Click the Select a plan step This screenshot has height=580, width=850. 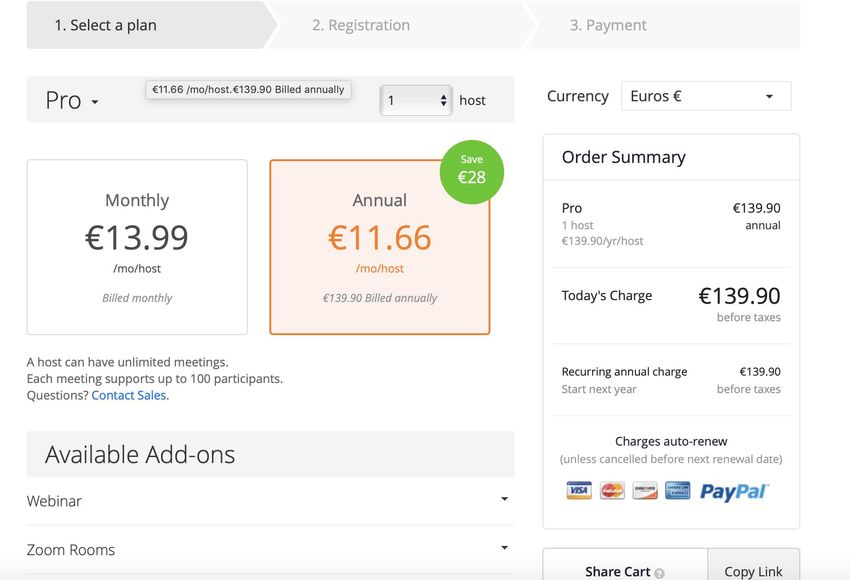(x=105, y=25)
